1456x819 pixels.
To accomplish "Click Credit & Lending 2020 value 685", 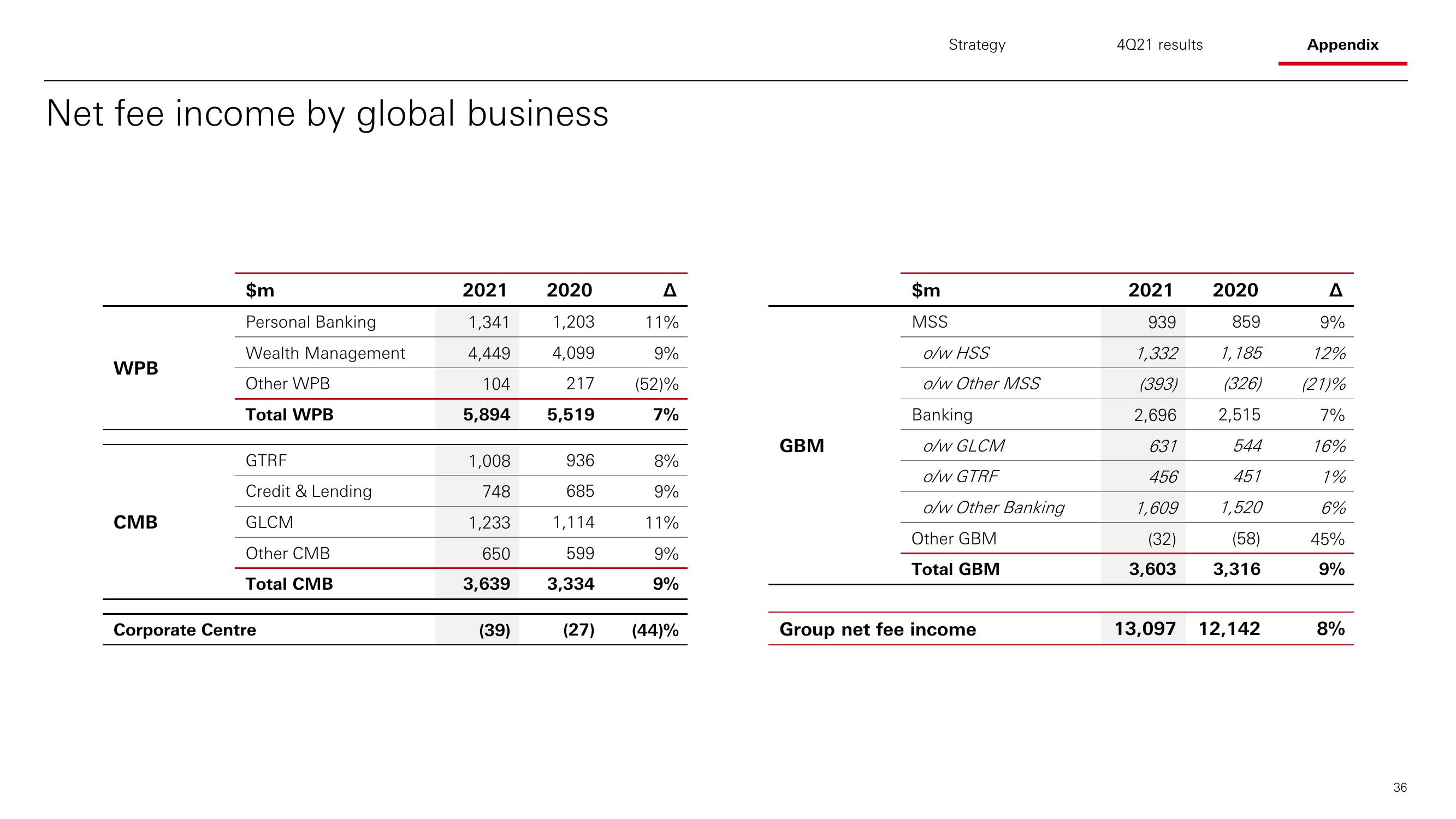I will (x=581, y=491).
